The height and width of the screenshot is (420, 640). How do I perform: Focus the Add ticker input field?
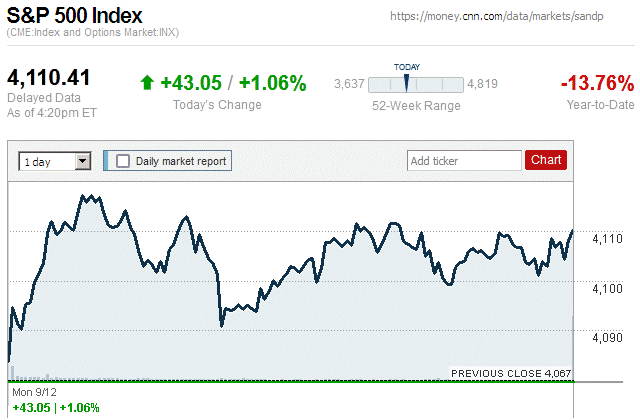coord(464,160)
